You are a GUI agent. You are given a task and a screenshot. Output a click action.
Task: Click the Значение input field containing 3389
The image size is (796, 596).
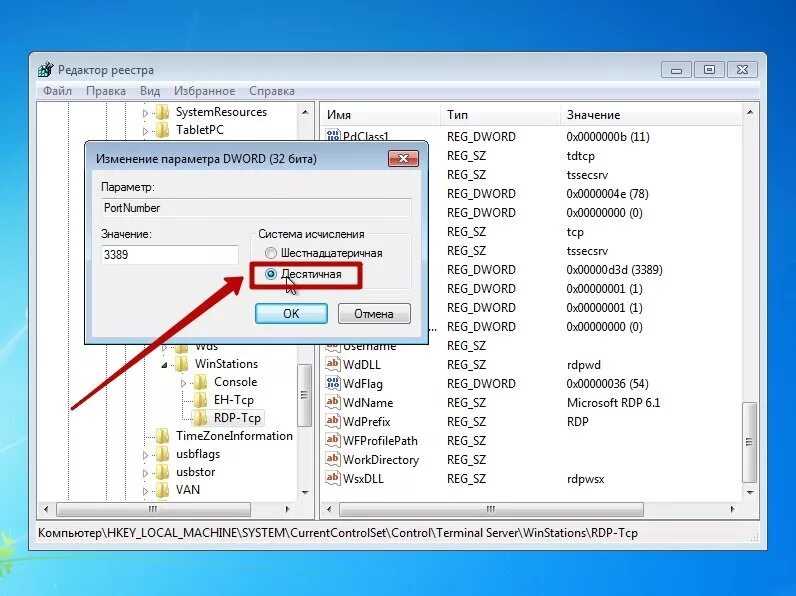(170, 254)
